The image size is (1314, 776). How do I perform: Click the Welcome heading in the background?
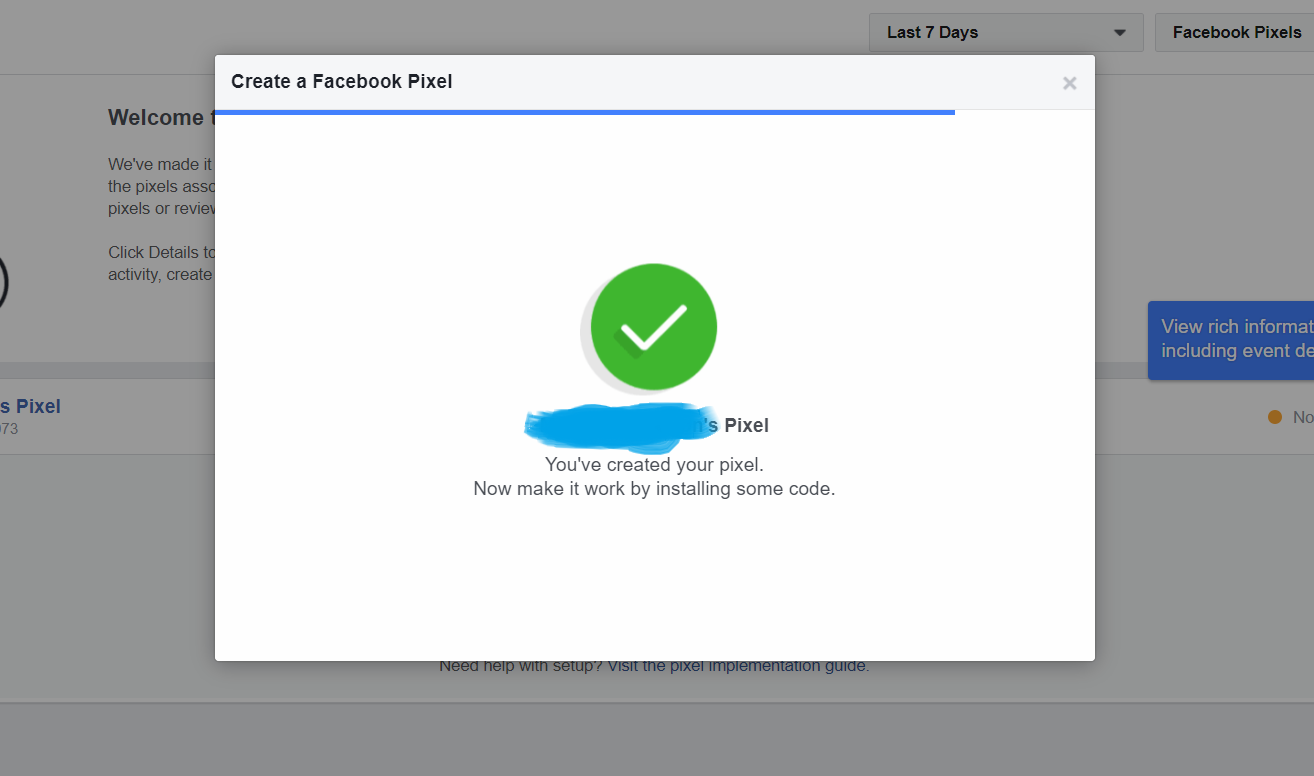pos(157,117)
